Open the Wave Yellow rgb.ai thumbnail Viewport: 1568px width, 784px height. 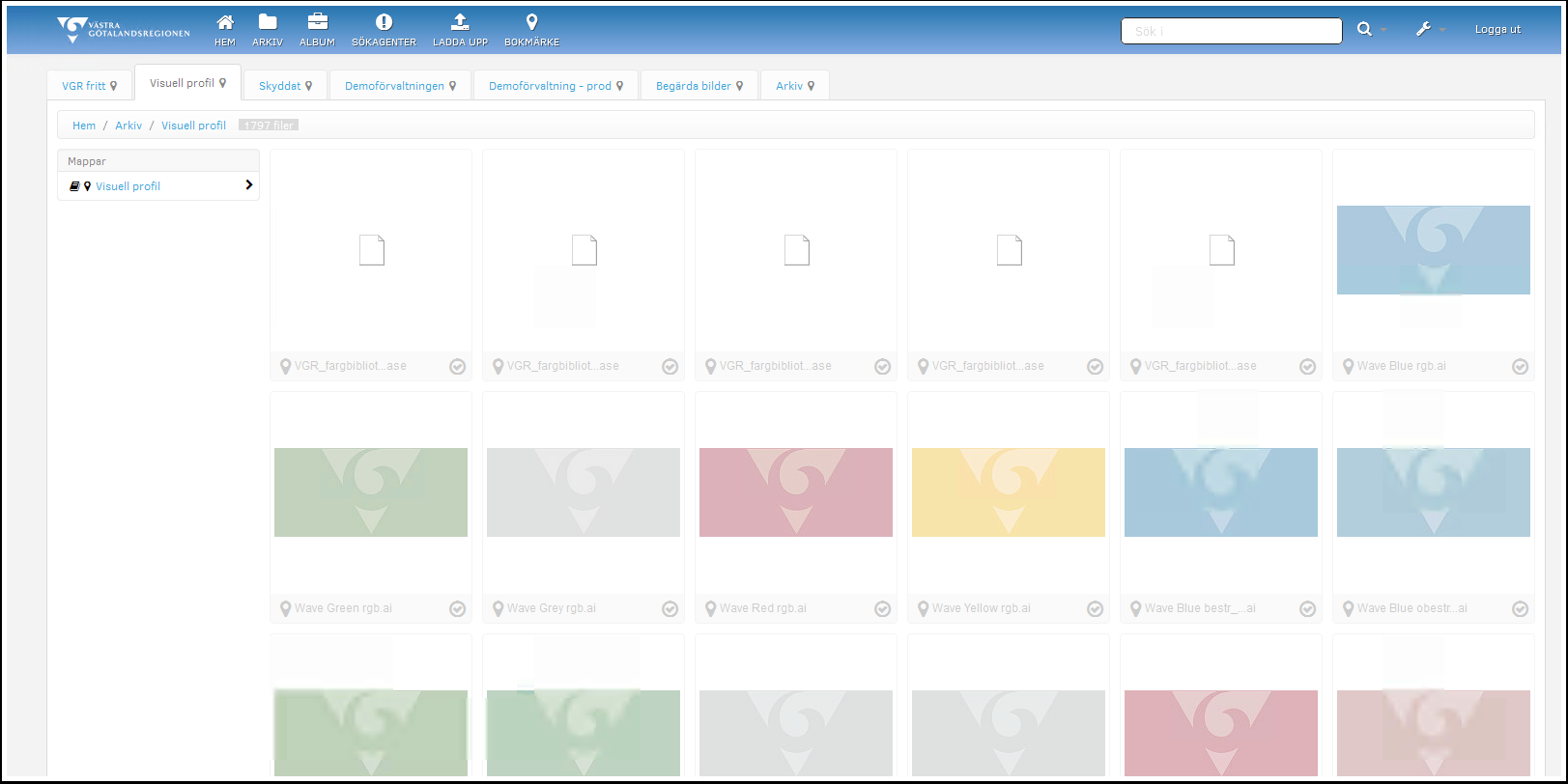click(1009, 492)
